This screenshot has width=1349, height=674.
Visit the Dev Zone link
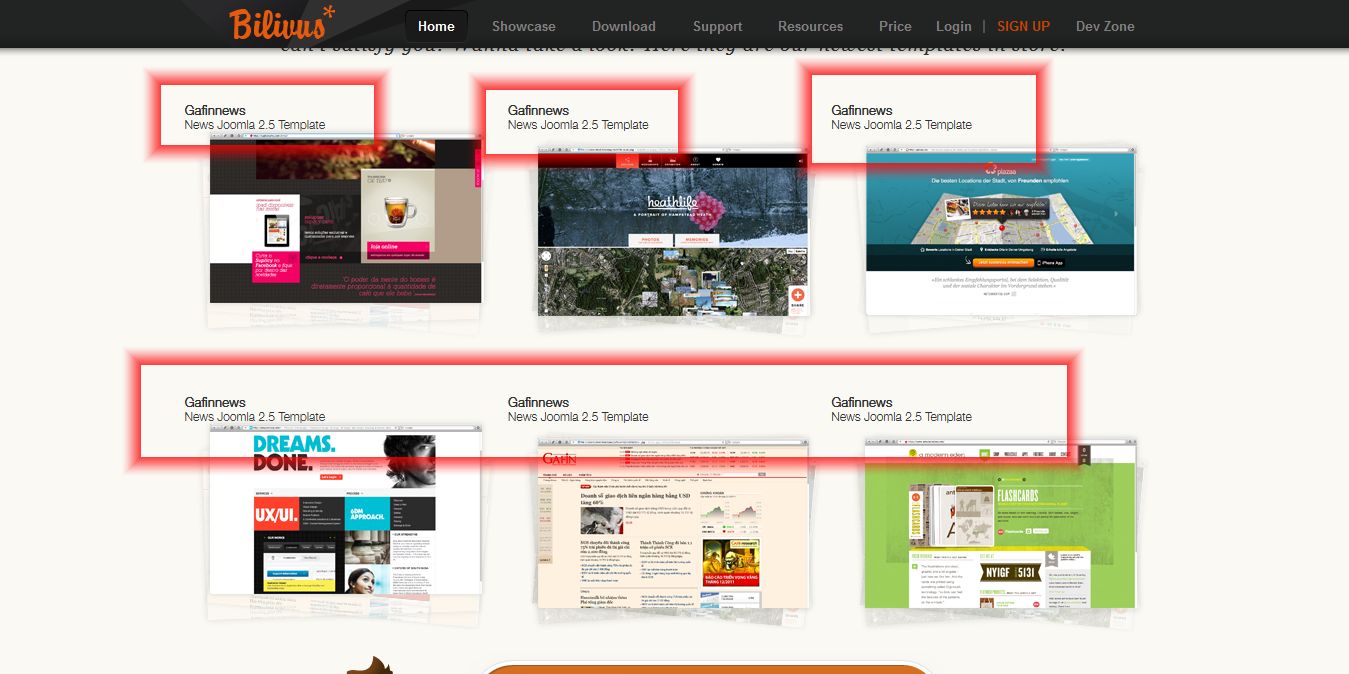(x=1105, y=26)
